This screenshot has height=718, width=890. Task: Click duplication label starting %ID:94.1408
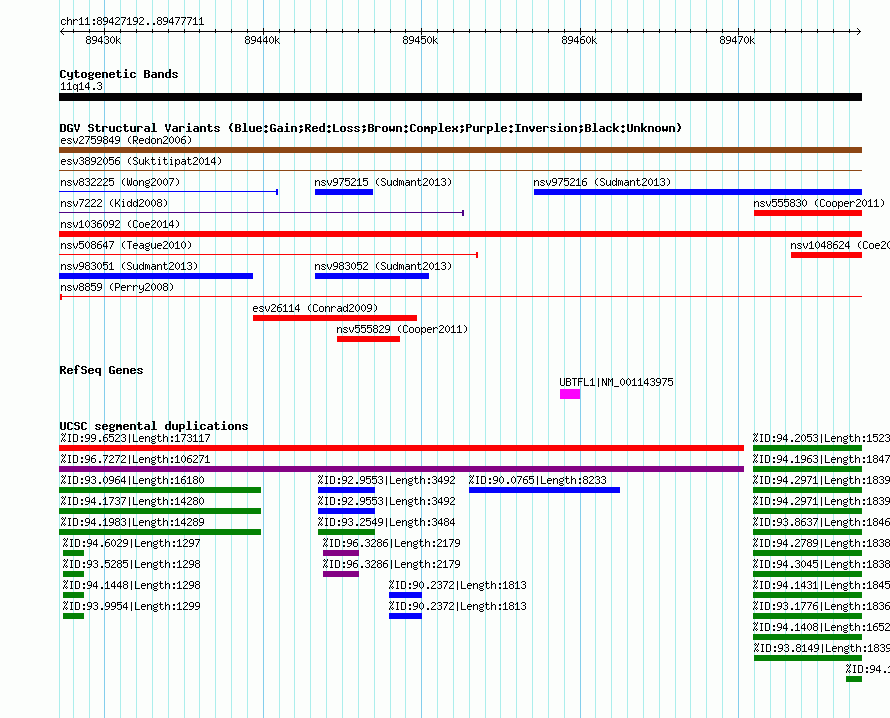pos(821,627)
